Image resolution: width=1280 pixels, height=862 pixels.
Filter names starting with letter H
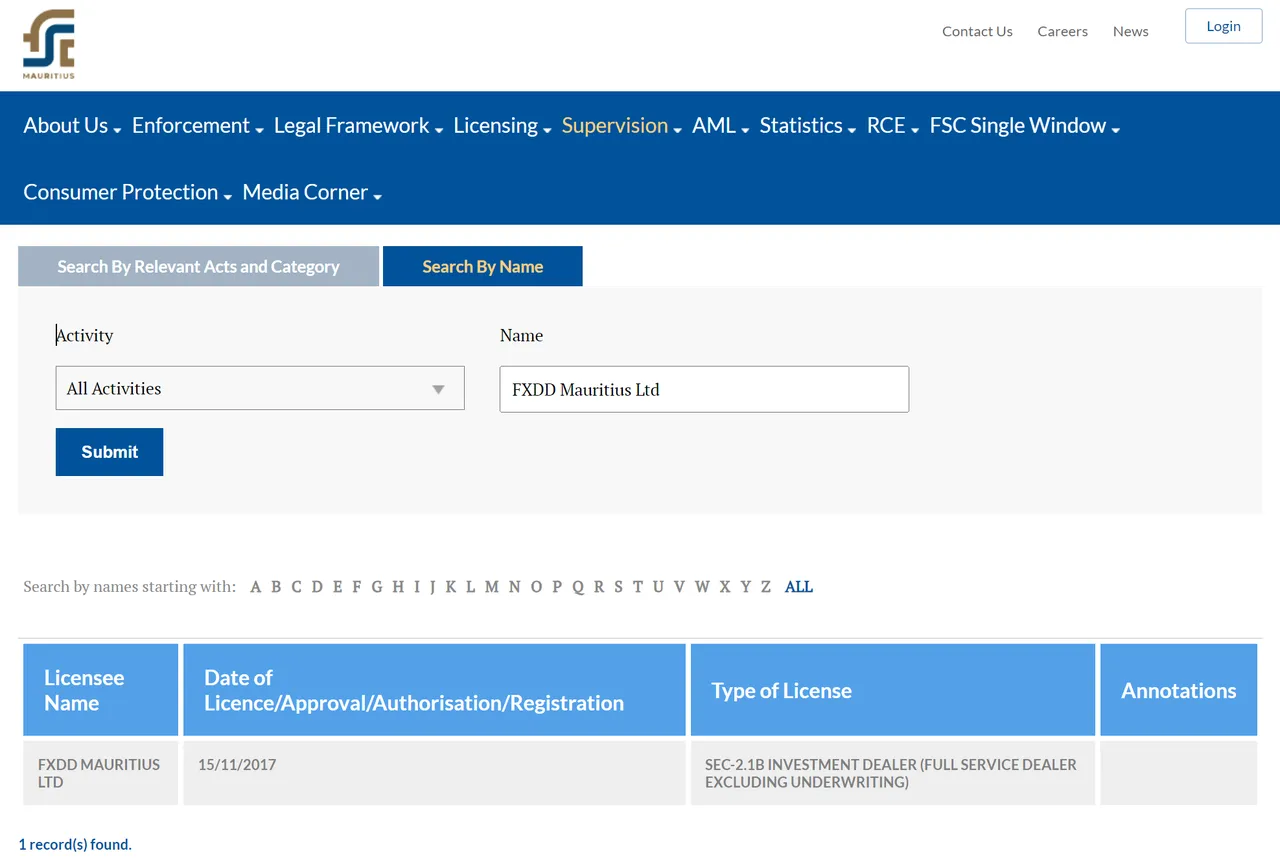(398, 587)
